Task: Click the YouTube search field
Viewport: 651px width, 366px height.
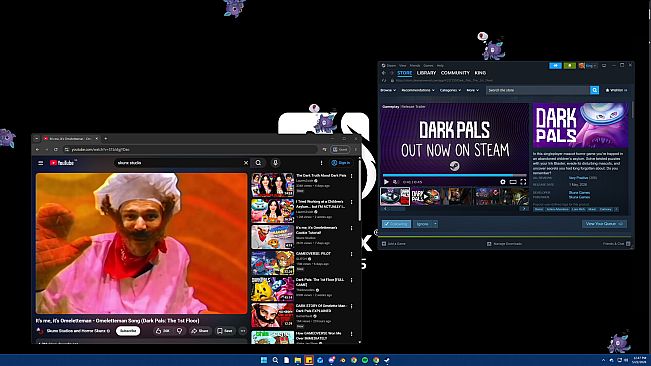Action: 179,163
